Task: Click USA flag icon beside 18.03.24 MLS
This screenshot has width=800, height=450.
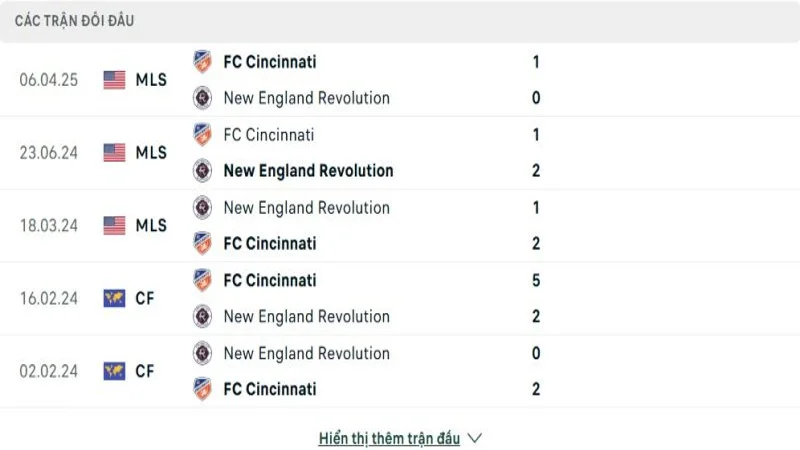Action: click(114, 226)
